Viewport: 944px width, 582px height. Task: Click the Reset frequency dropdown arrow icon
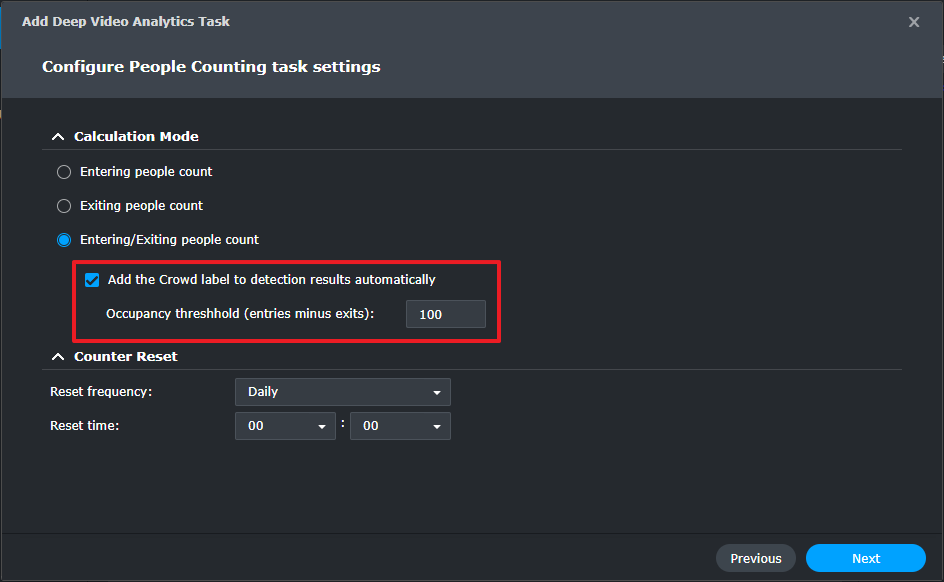pos(438,392)
